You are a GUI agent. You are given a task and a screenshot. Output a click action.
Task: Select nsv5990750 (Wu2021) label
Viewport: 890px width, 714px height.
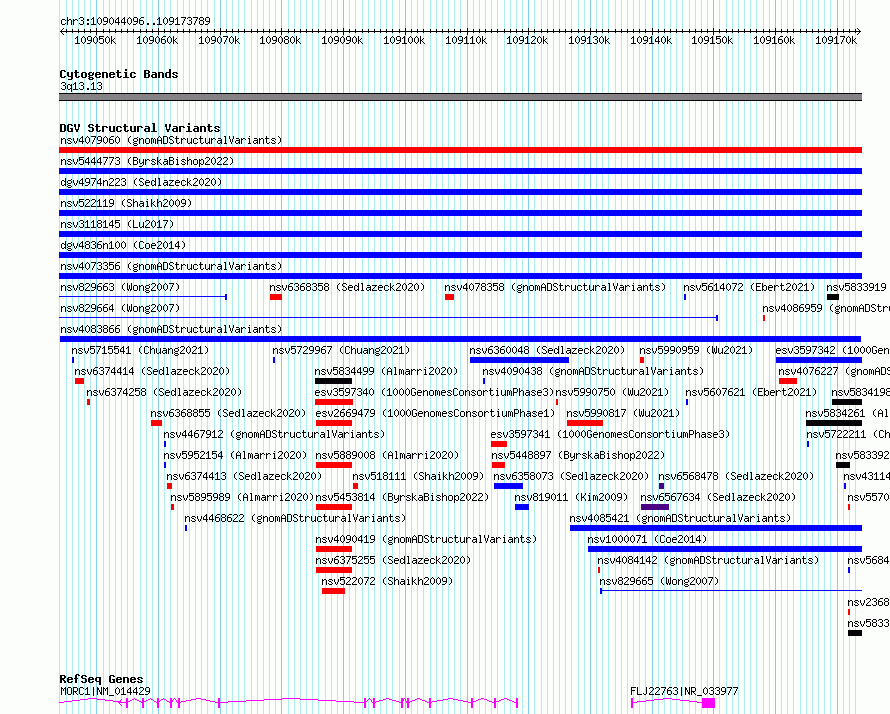(612, 392)
